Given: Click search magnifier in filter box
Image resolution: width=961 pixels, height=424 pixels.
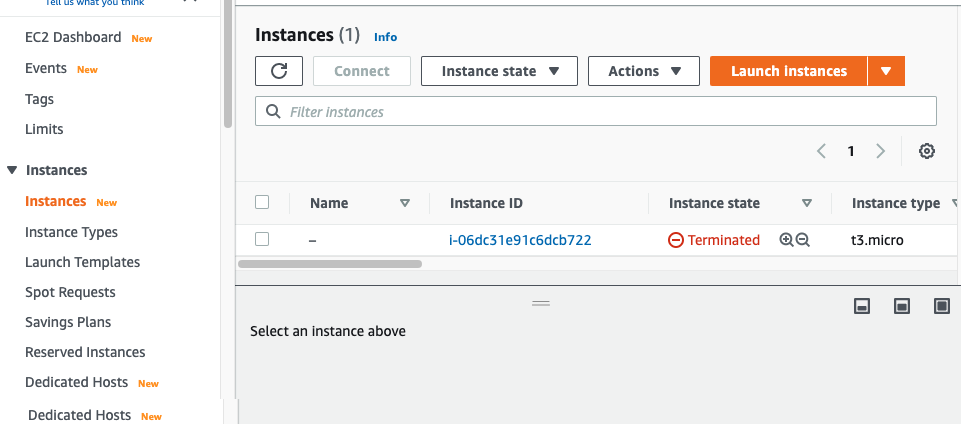Looking at the screenshot, I should (x=273, y=112).
